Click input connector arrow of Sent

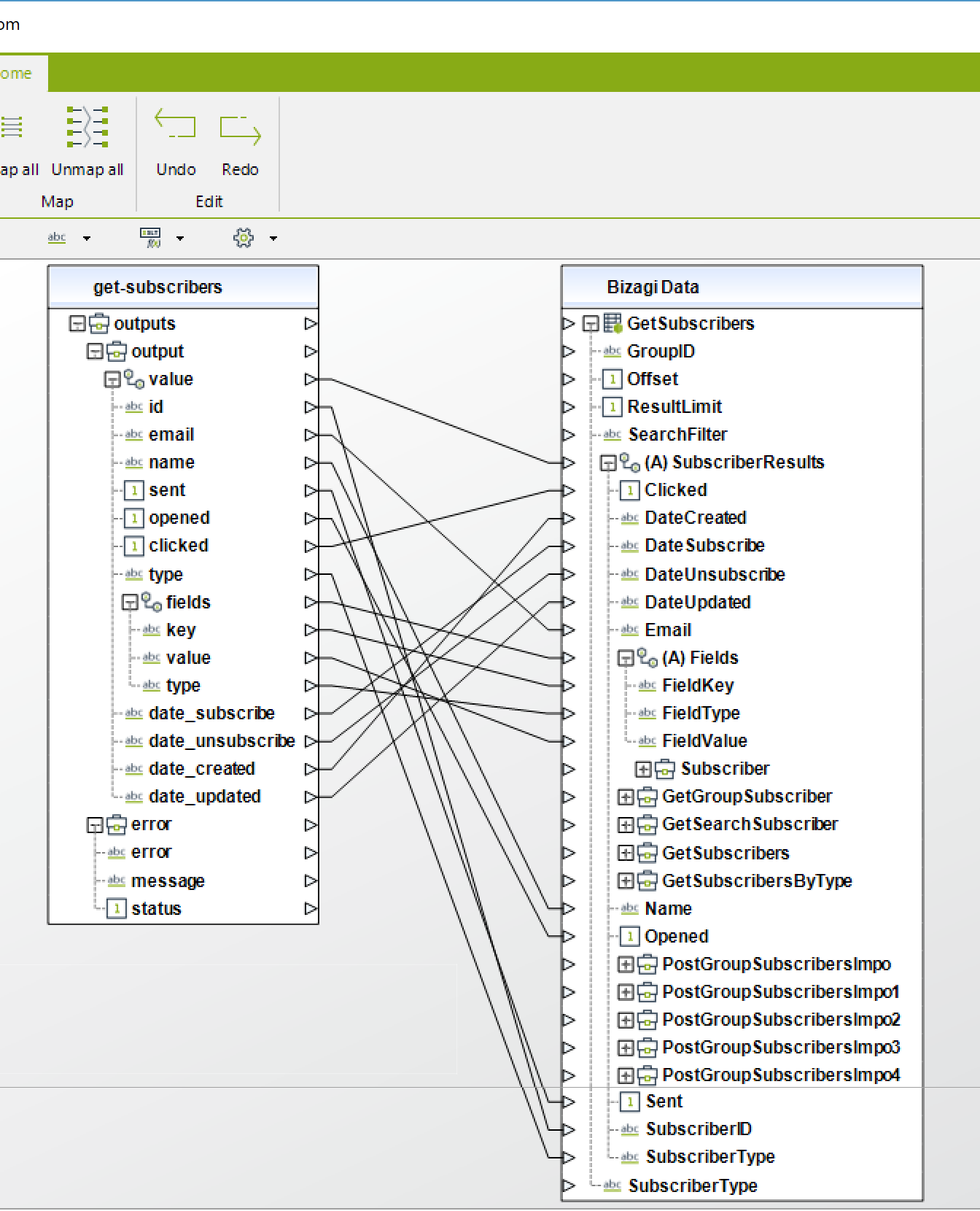click(x=569, y=1102)
